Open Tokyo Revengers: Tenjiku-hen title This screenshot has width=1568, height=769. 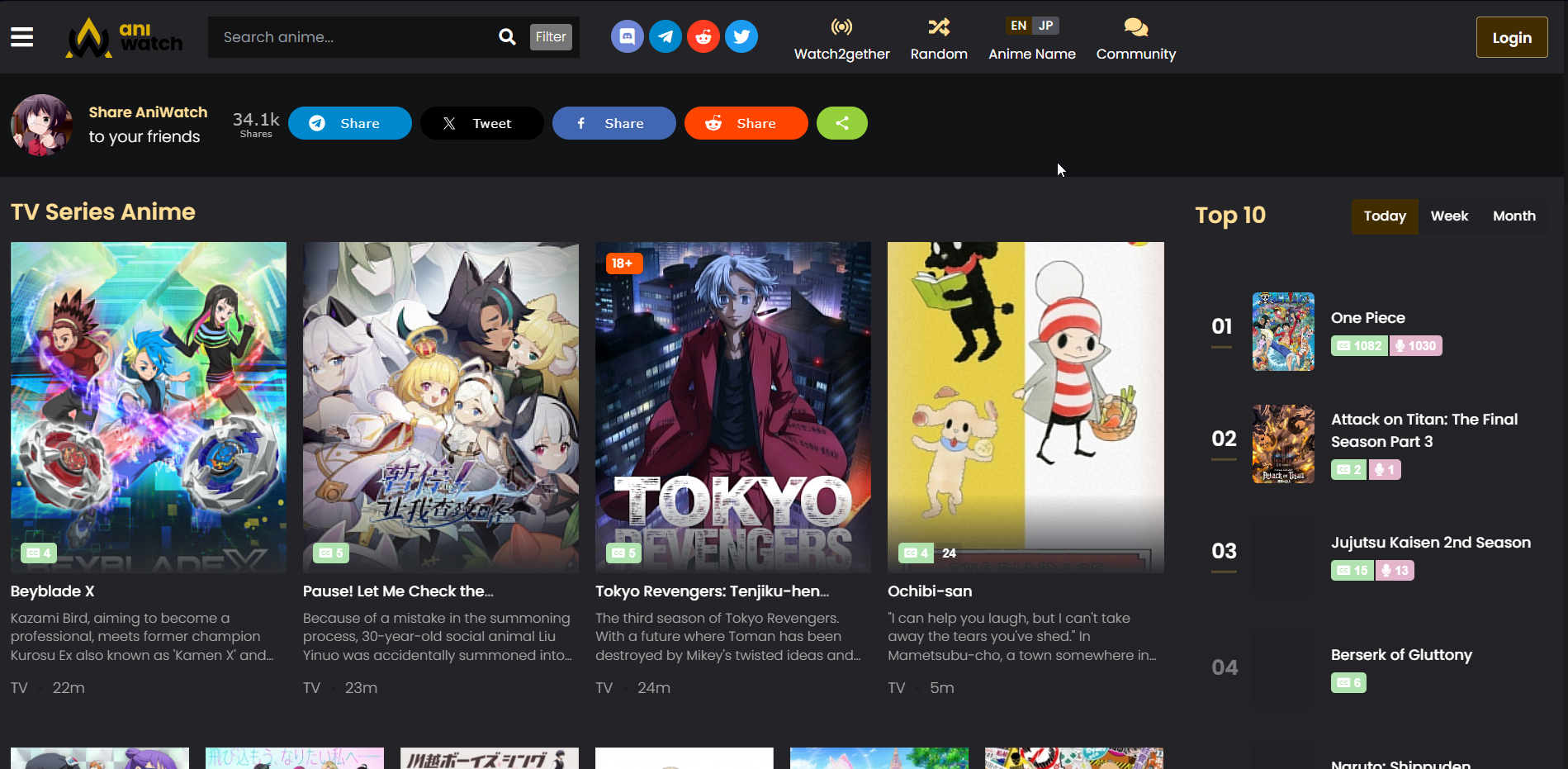(x=712, y=591)
